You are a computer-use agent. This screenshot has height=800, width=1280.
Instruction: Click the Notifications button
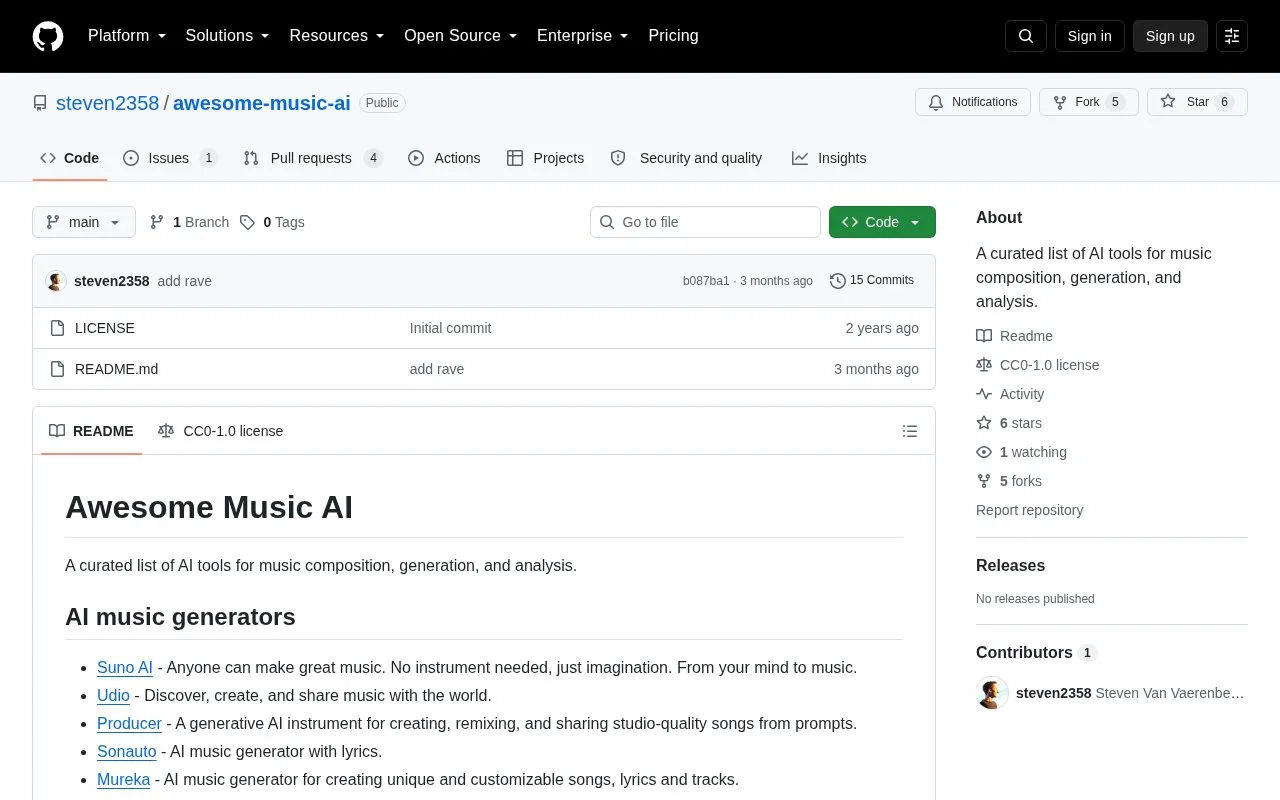coord(973,102)
